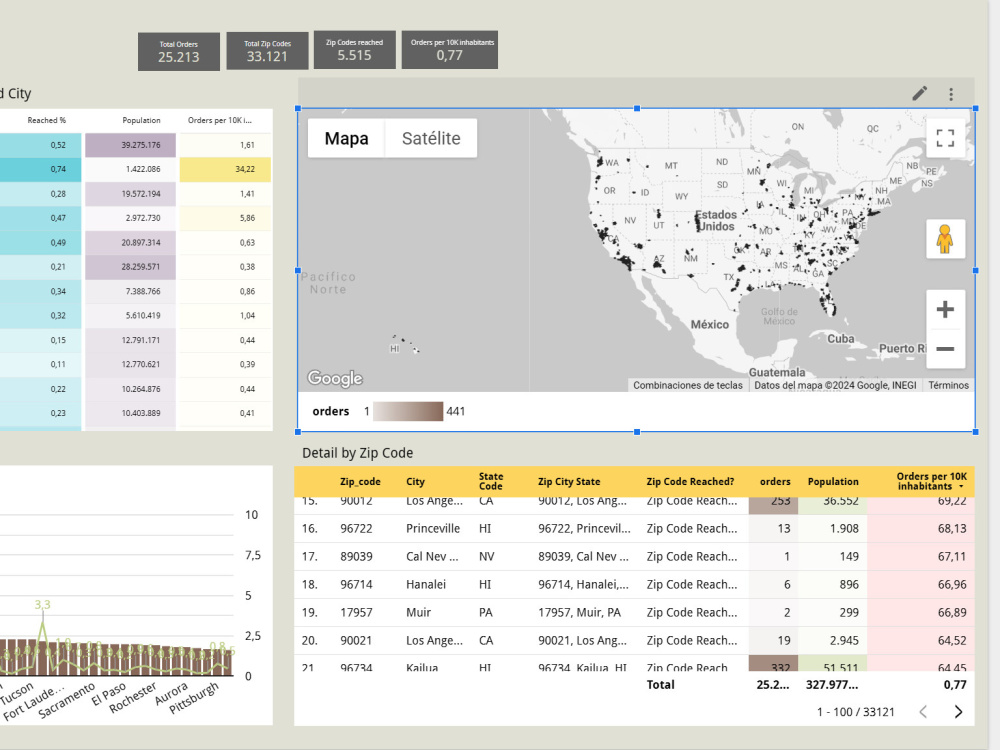Toggle the Satélite map view
This screenshot has height=750, width=1000.
[x=430, y=138]
